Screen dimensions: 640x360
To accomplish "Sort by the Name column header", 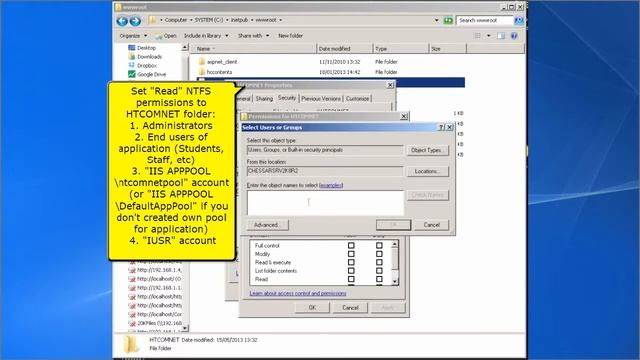I will point(254,49).
